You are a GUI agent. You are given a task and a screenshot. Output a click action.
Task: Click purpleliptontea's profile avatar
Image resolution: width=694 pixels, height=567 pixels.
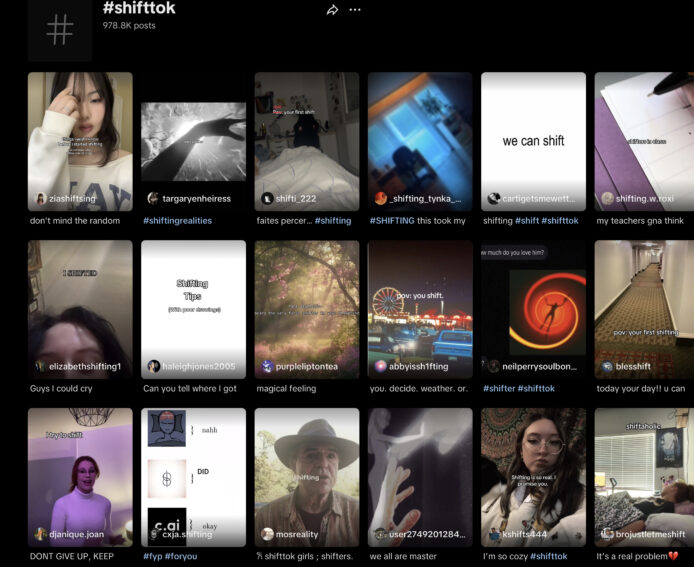click(x=267, y=366)
